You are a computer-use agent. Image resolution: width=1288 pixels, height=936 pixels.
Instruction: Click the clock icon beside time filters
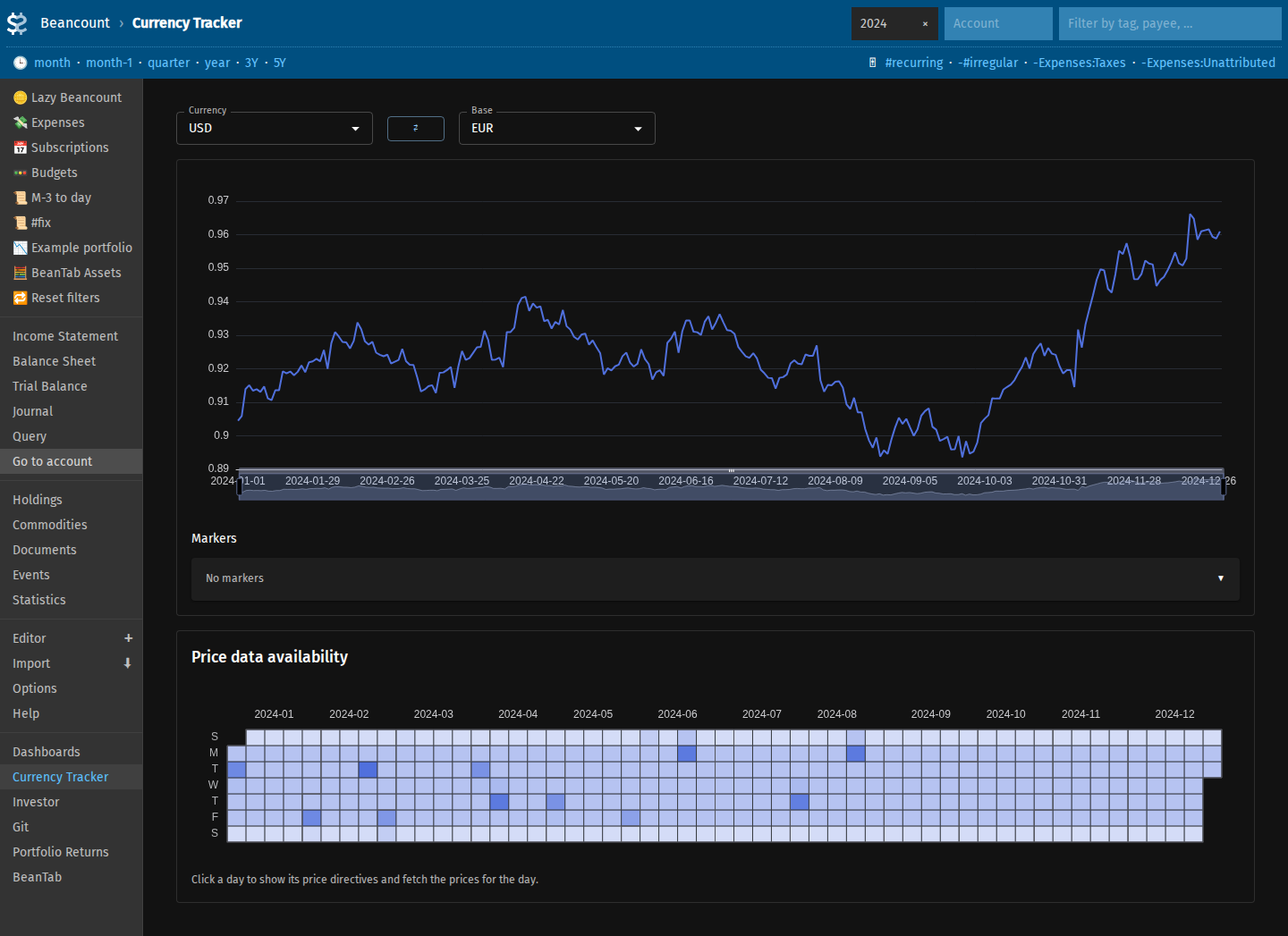tap(20, 63)
